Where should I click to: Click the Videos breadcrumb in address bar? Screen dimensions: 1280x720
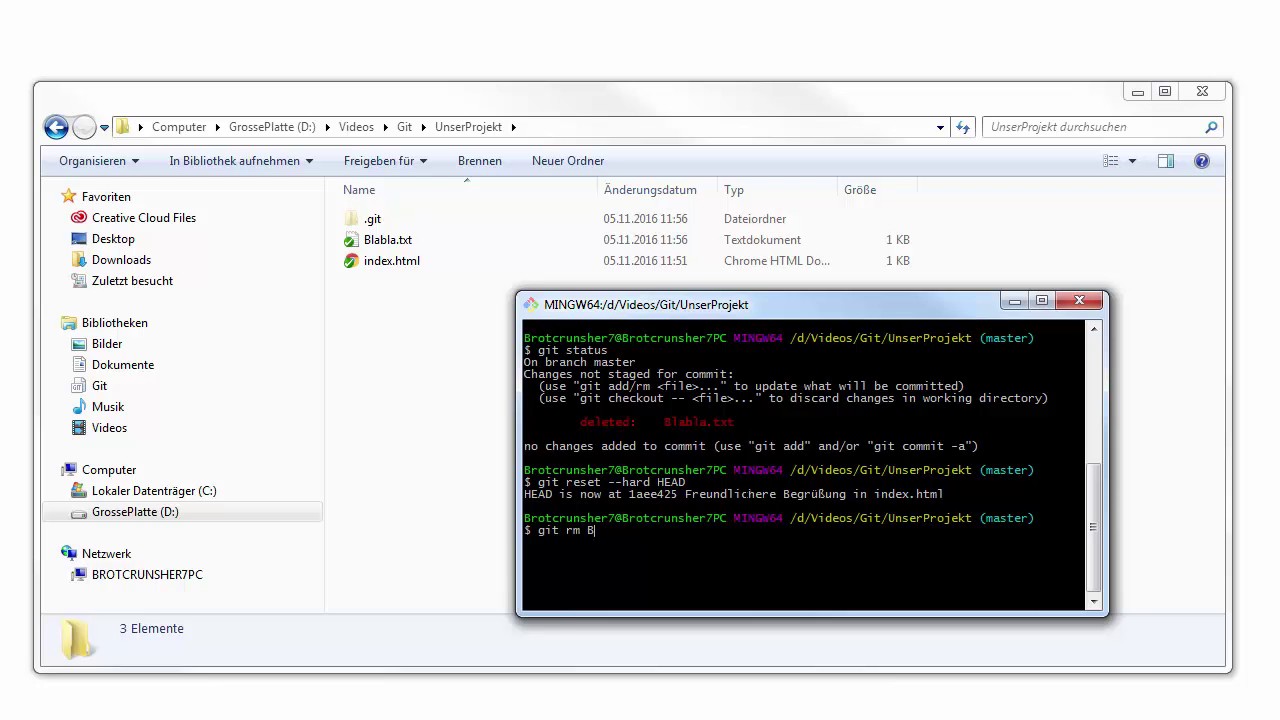356,127
